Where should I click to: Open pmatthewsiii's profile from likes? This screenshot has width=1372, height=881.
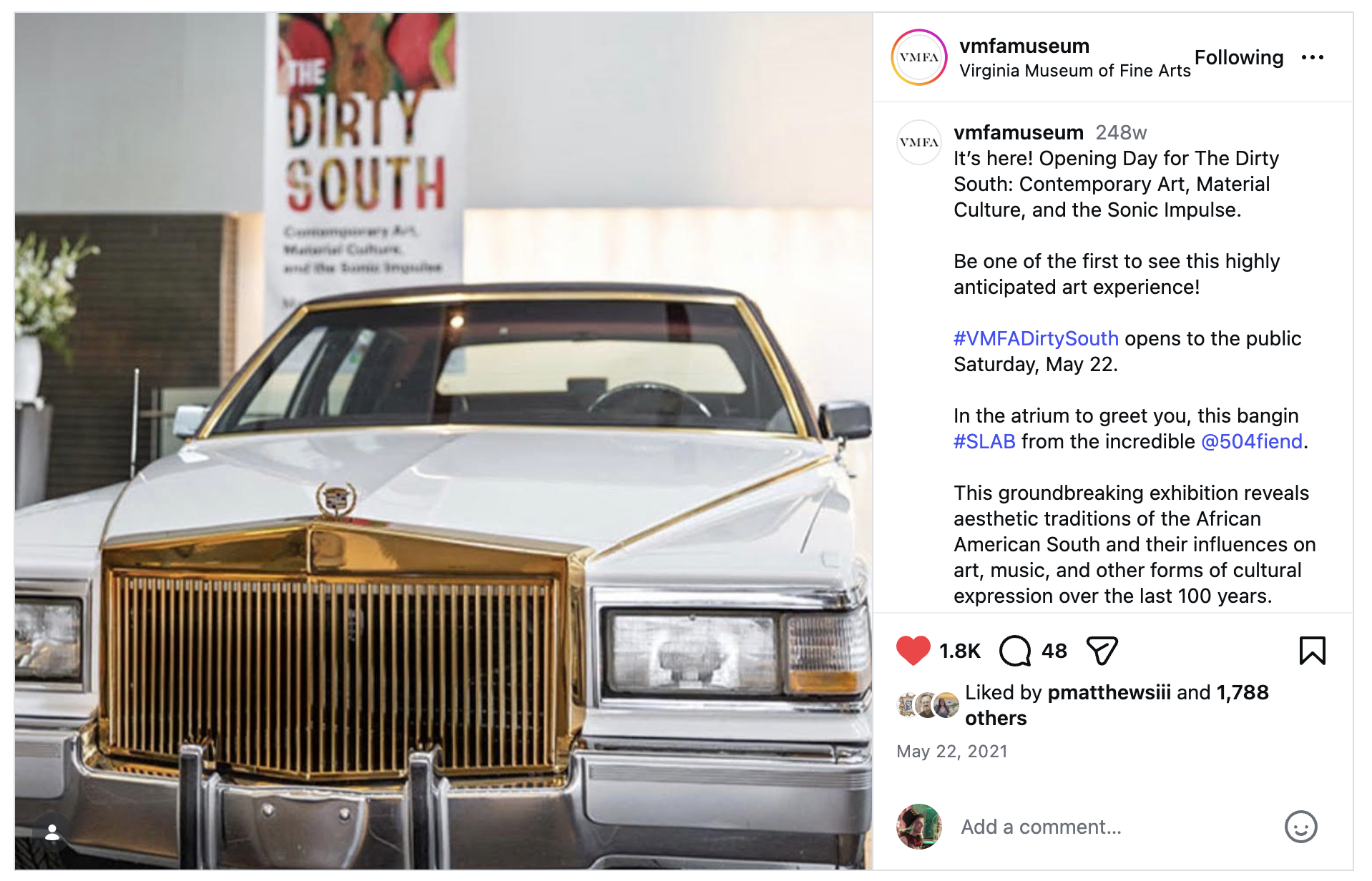click(x=1109, y=692)
